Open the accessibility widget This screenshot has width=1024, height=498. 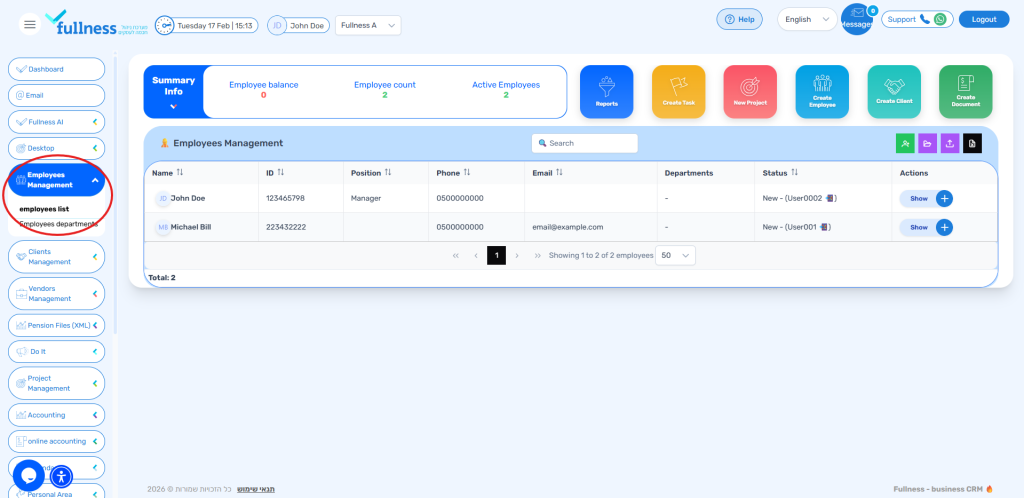tap(61, 476)
